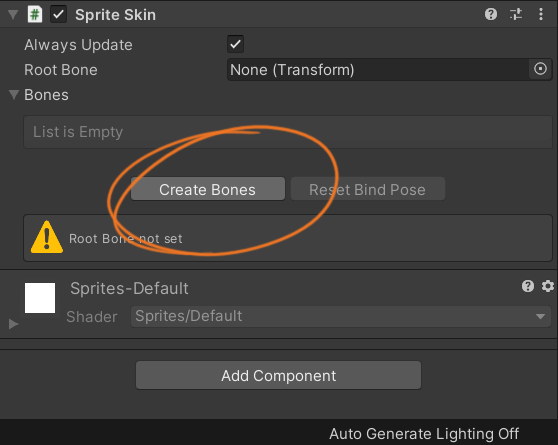Open Sprites-Default material gear settings
This screenshot has width=558, height=445.
548,286
